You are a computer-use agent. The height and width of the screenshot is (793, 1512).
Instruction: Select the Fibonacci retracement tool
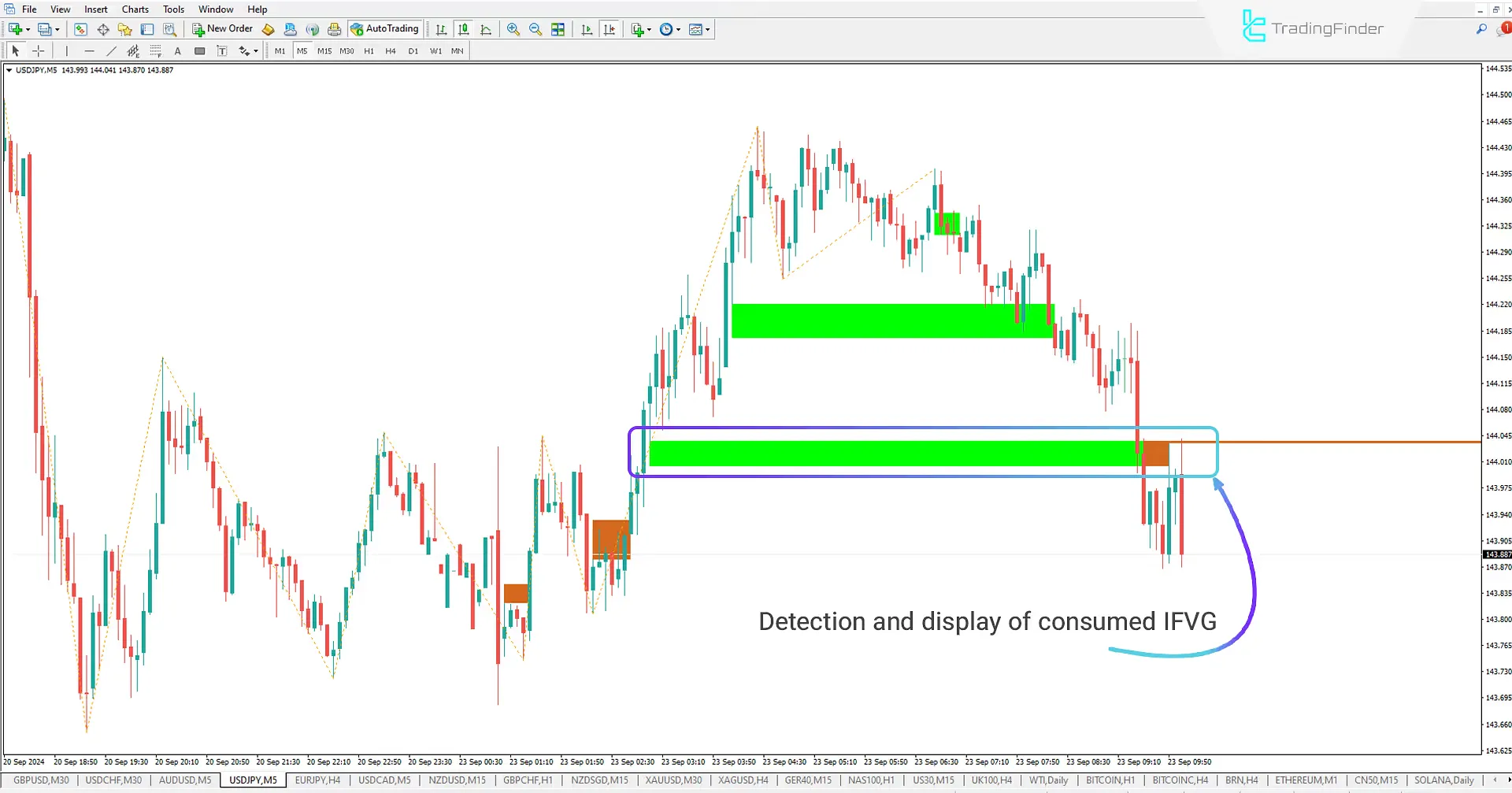155,51
